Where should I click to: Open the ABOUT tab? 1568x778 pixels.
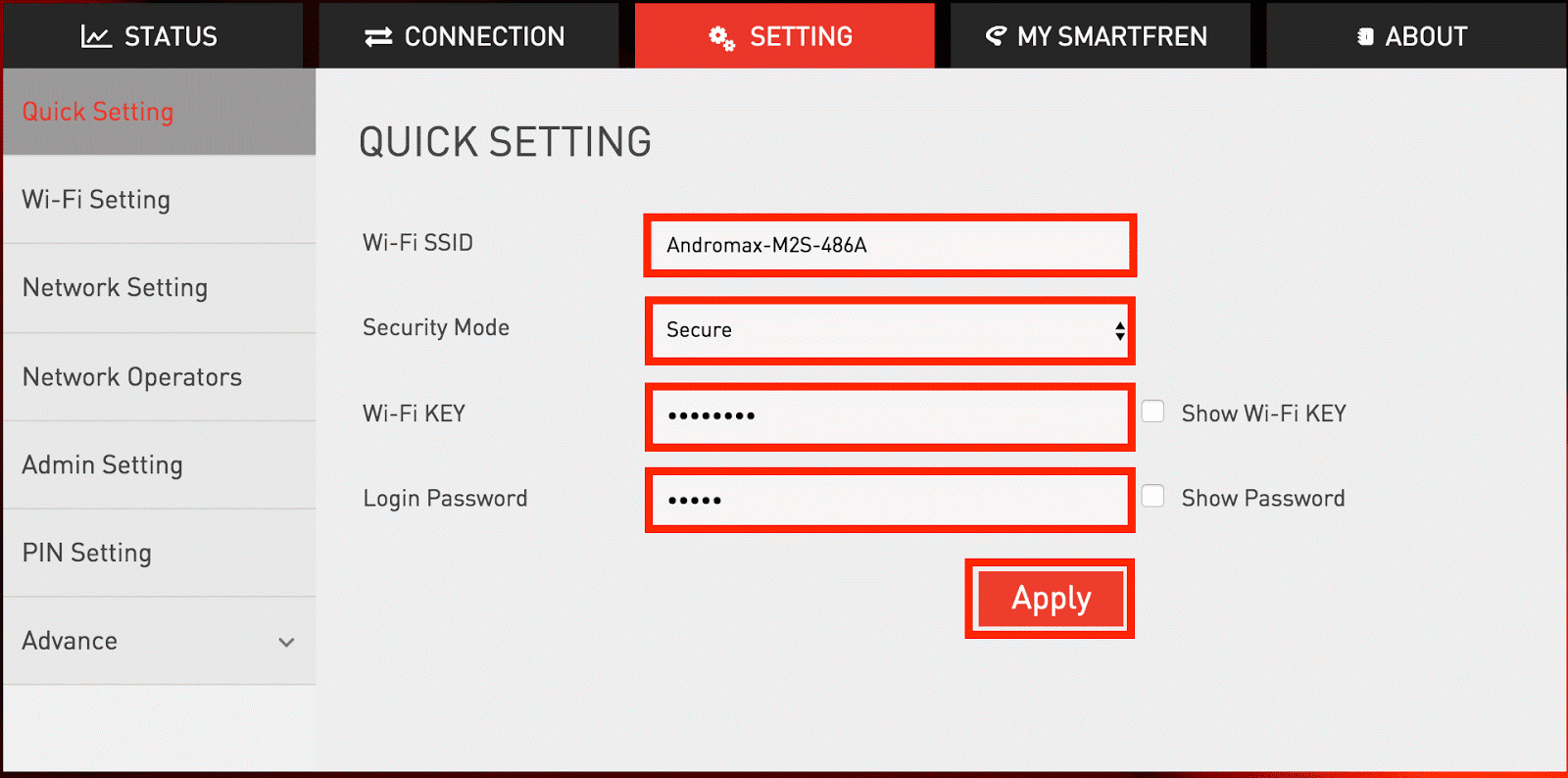pyautogui.click(x=1414, y=37)
